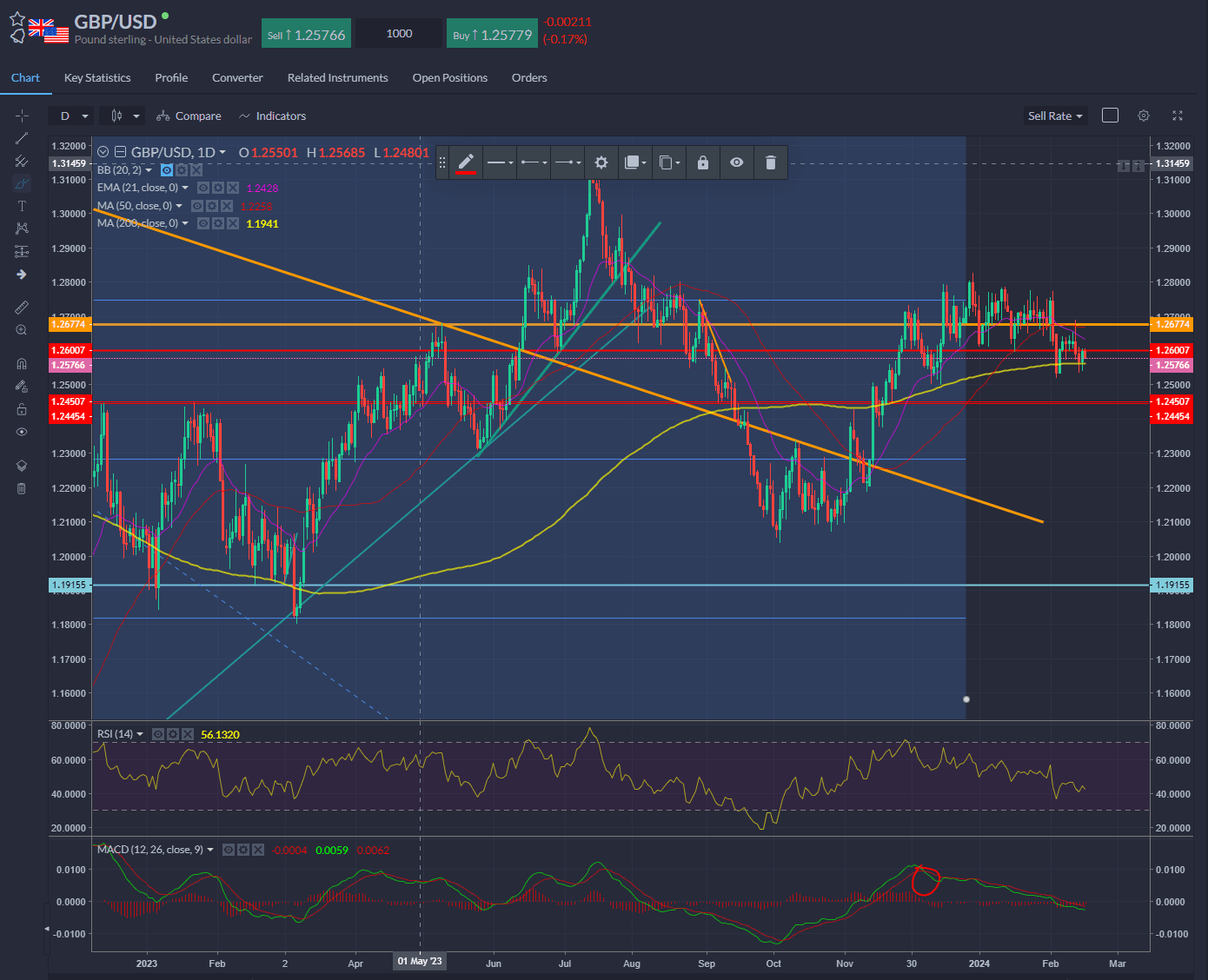Select the crosshair cursor tool
The height and width of the screenshot is (980, 1208).
tap(22, 116)
